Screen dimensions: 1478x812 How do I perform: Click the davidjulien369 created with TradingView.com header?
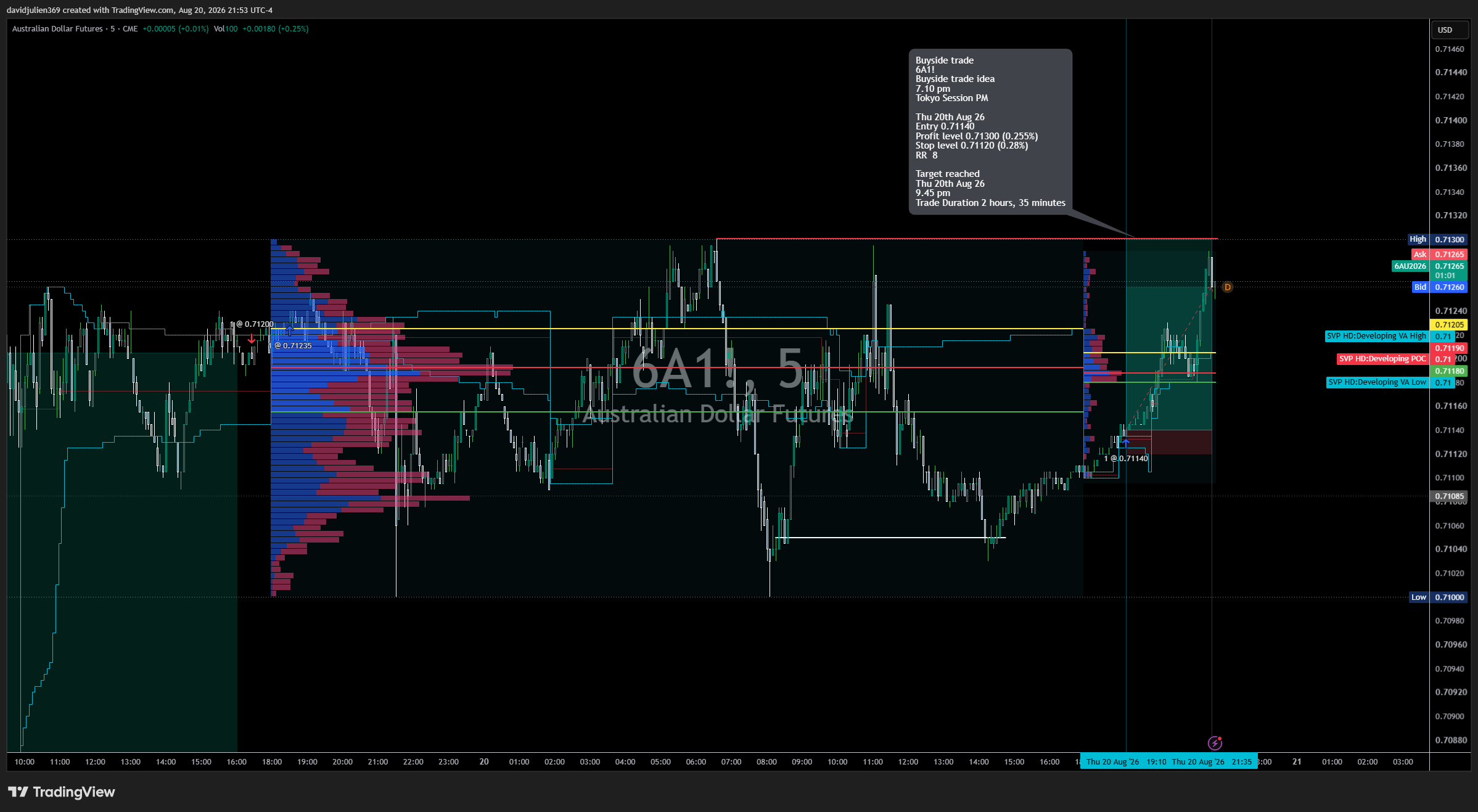click(139, 10)
